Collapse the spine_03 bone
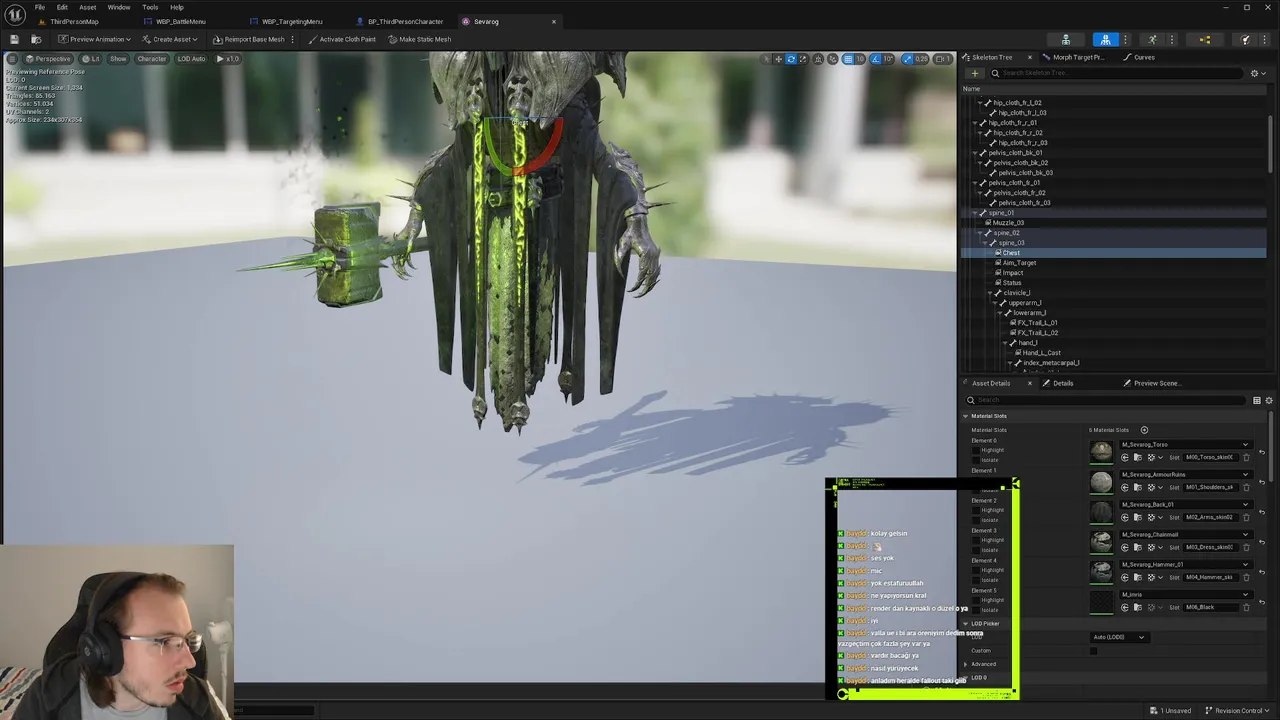 986,243
